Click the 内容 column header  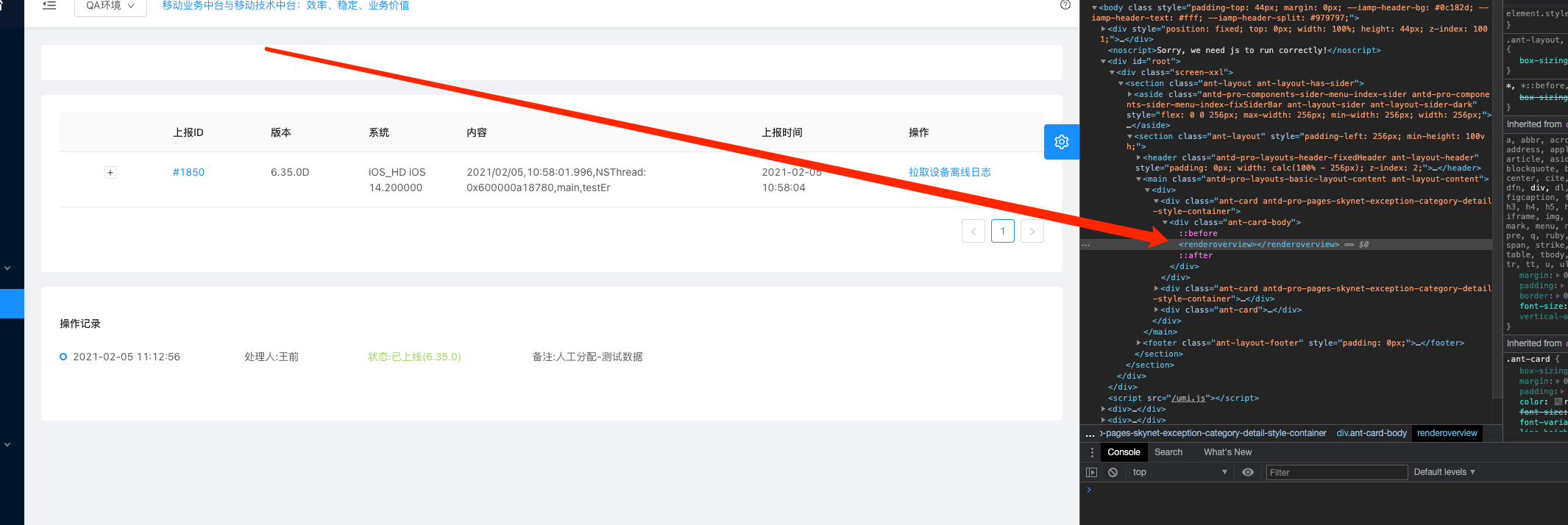(477, 132)
